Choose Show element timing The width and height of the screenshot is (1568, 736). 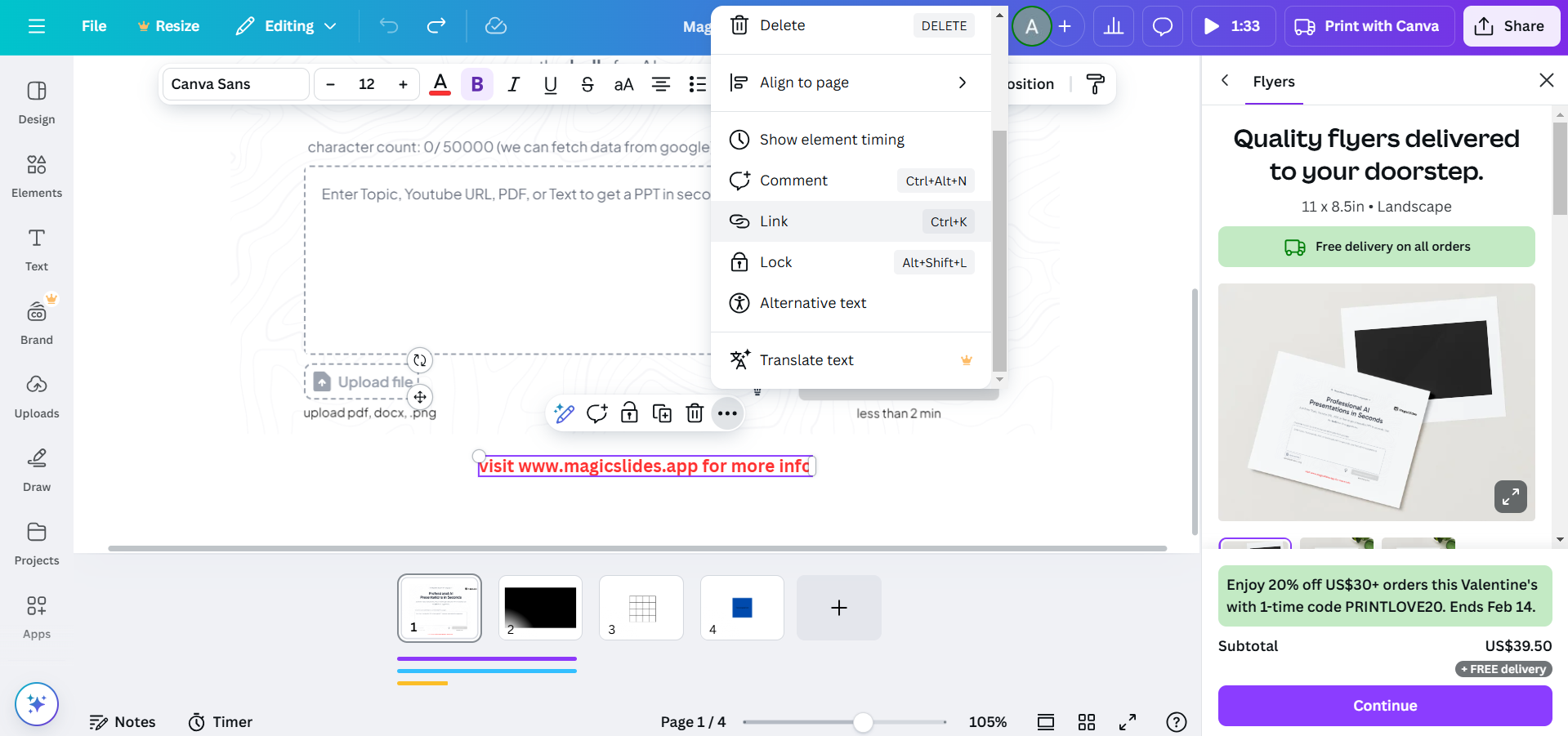tap(851, 140)
